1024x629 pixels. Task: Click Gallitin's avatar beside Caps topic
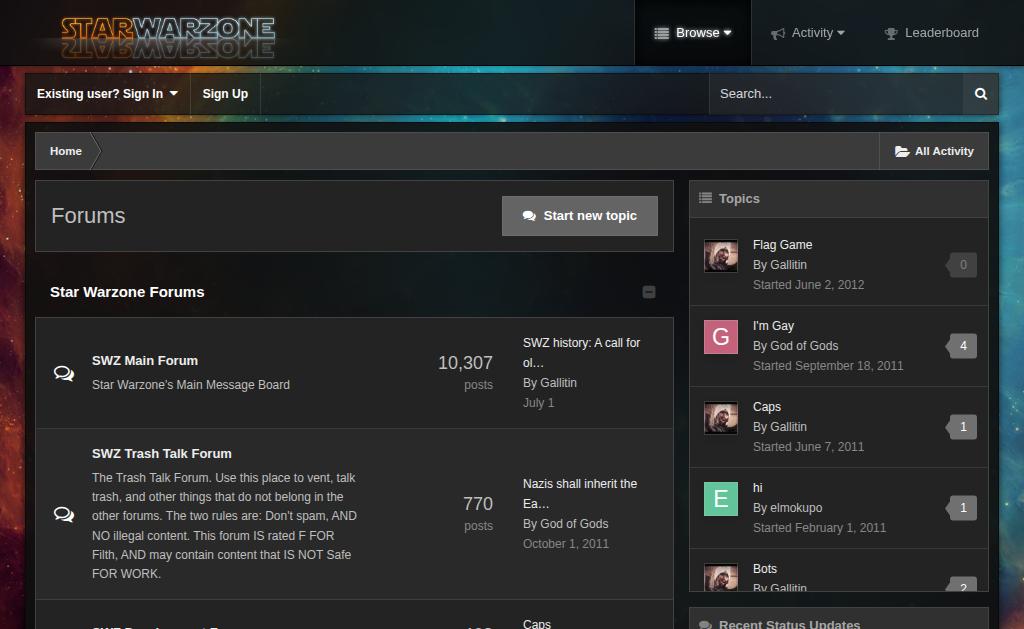click(721, 418)
